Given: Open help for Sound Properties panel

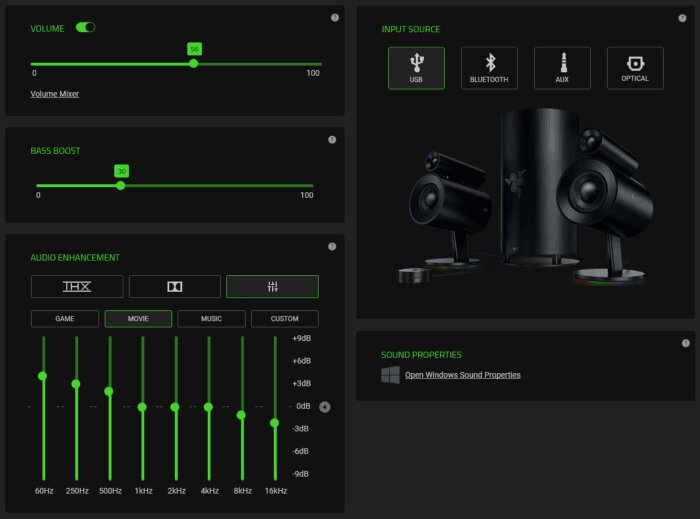Looking at the screenshot, I should click(x=686, y=343).
